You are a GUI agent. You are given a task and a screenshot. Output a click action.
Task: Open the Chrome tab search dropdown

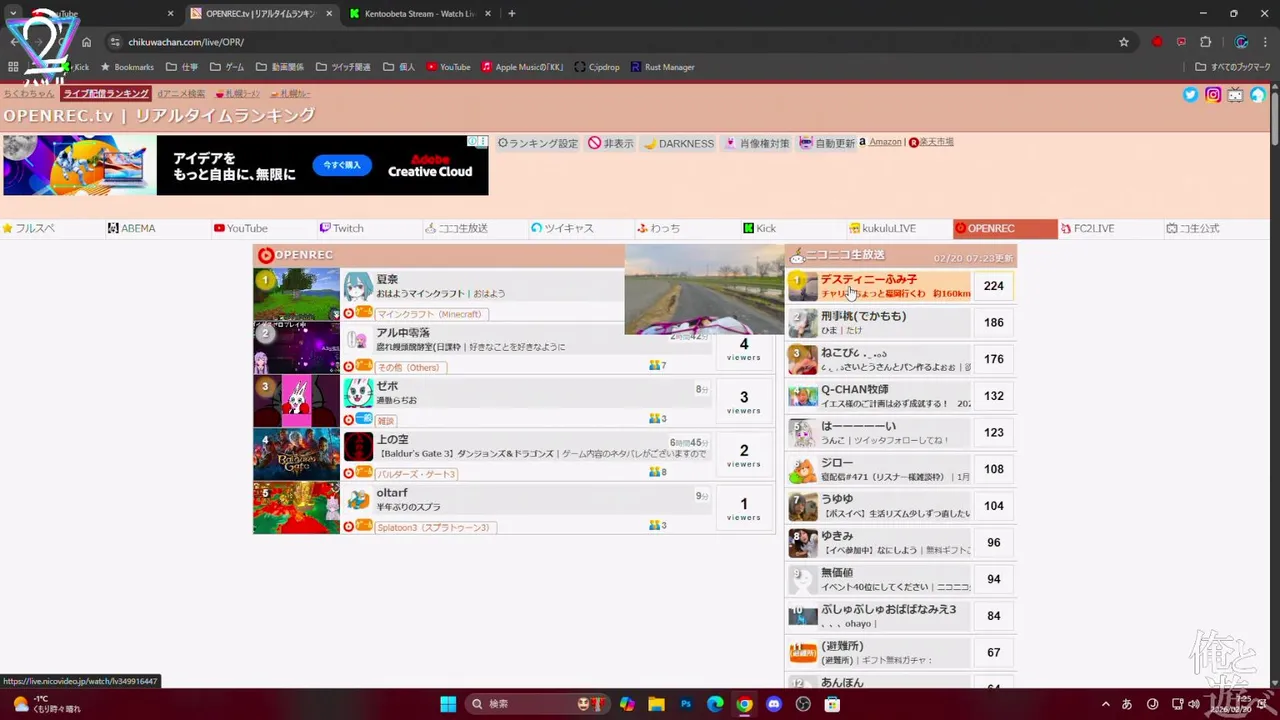coord(14,14)
